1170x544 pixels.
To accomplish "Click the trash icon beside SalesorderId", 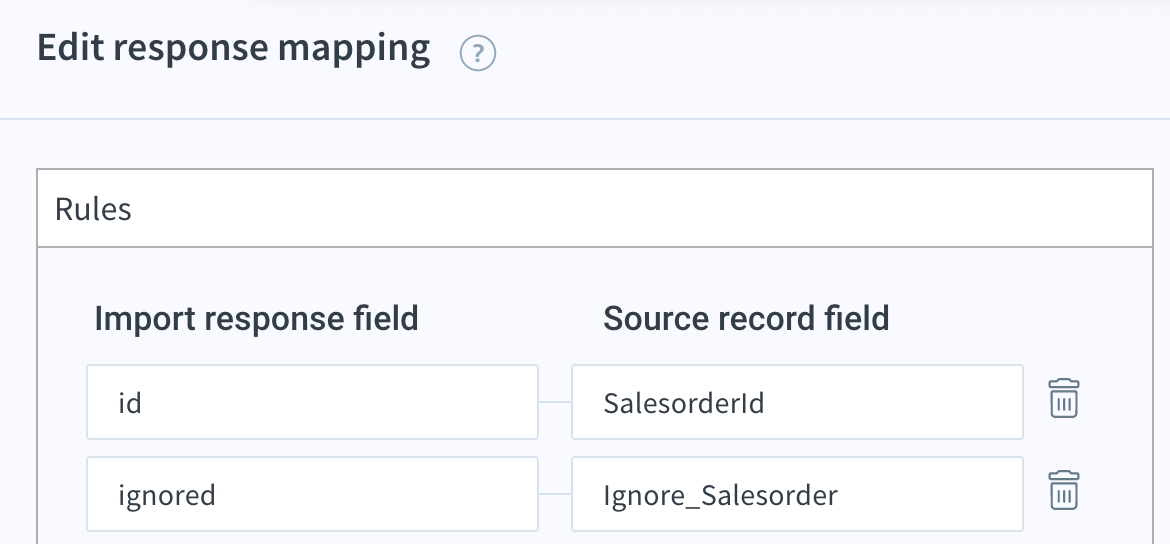I will pos(1064,398).
